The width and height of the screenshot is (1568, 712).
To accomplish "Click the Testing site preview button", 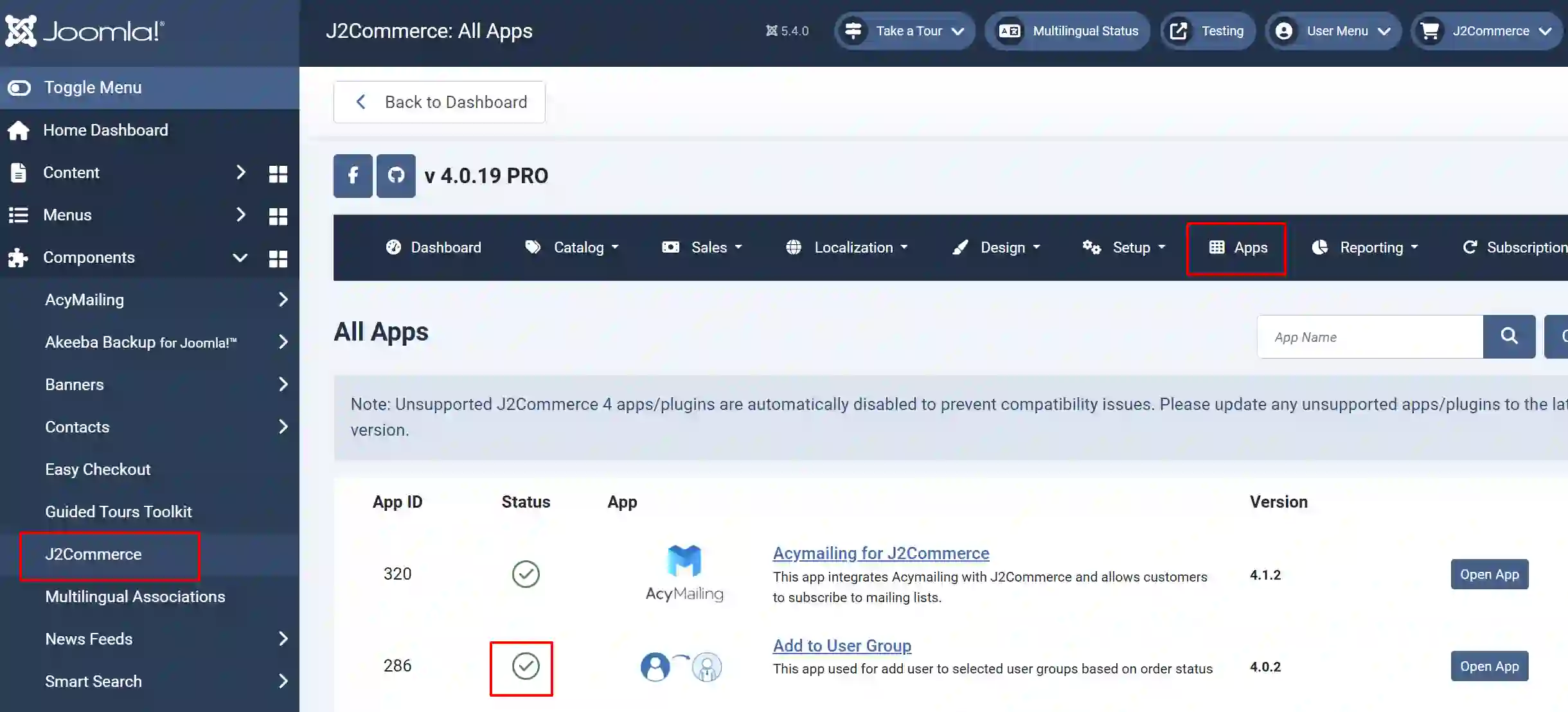I will (1208, 31).
